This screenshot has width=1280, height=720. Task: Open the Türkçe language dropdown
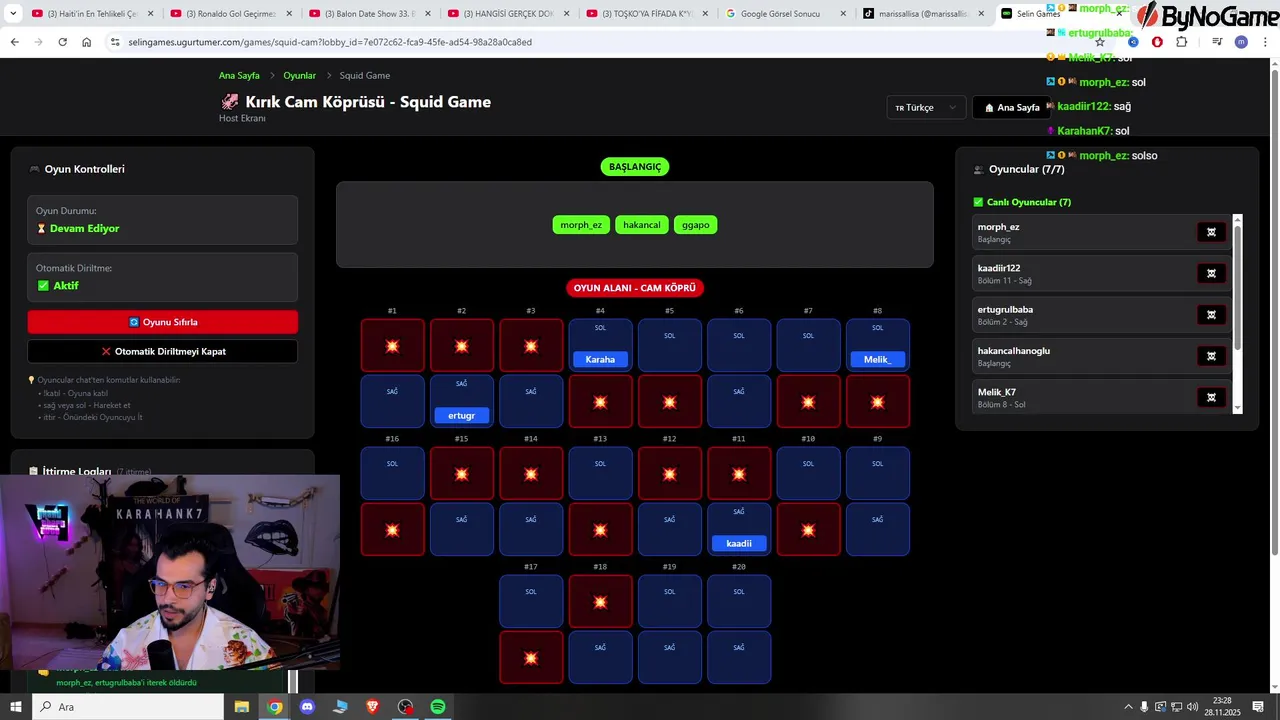click(926, 107)
